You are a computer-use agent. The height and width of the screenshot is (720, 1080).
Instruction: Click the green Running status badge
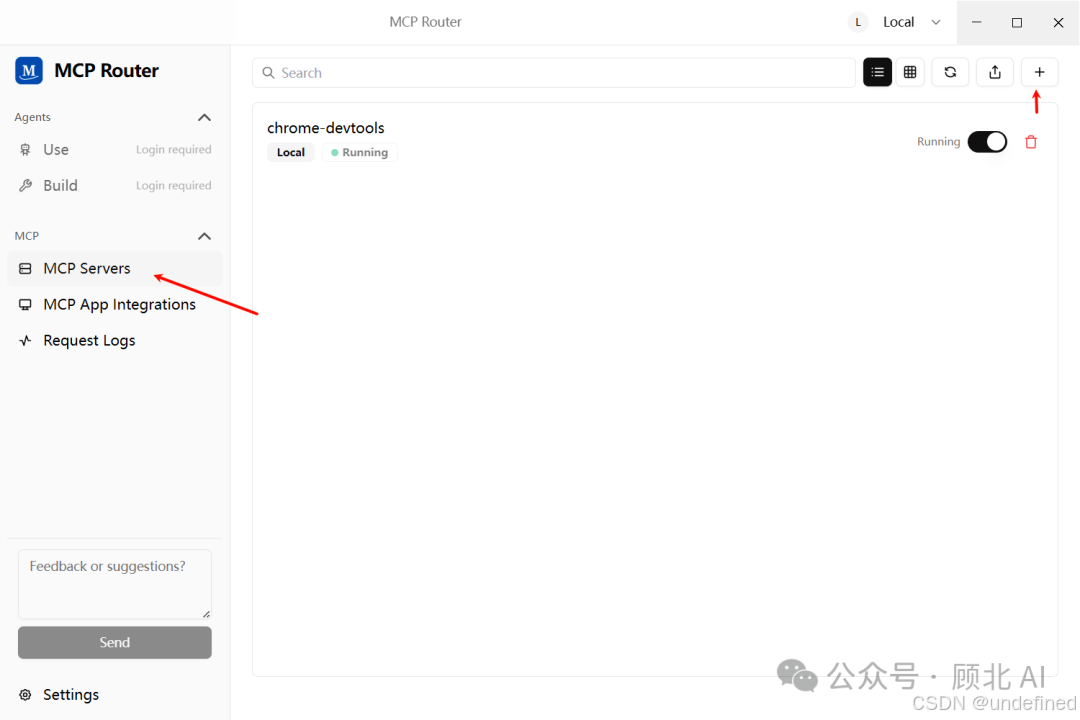(360, 152)
